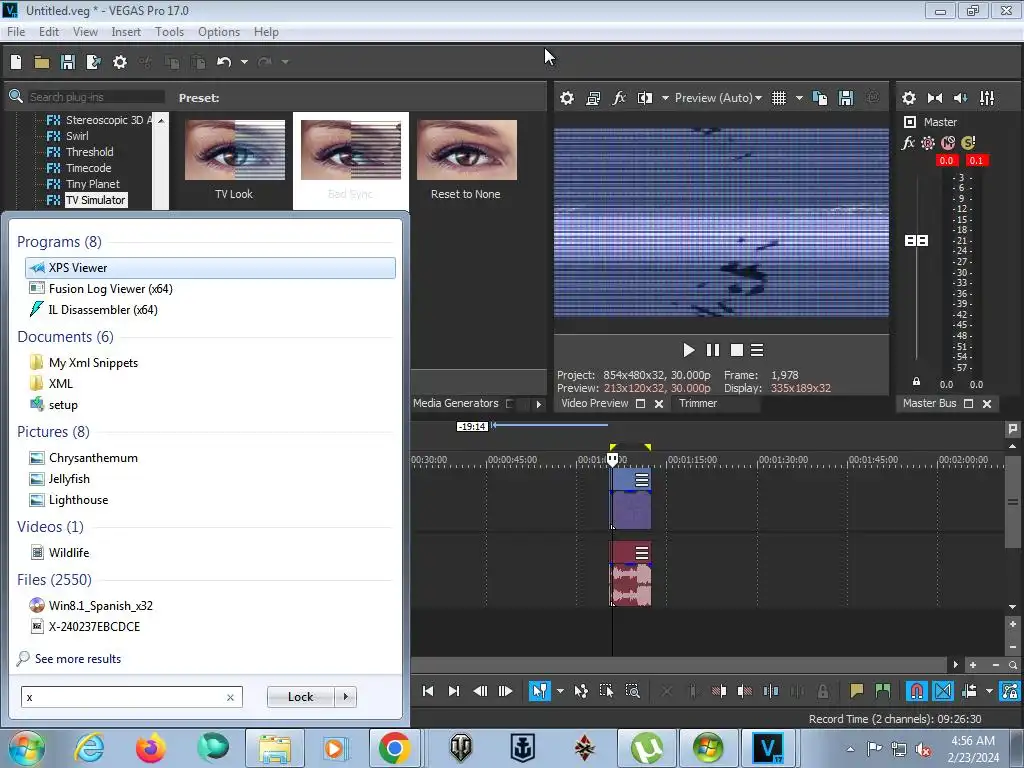
Task: Open audio event hamburger menu on timeline
Action: [642, 554]
